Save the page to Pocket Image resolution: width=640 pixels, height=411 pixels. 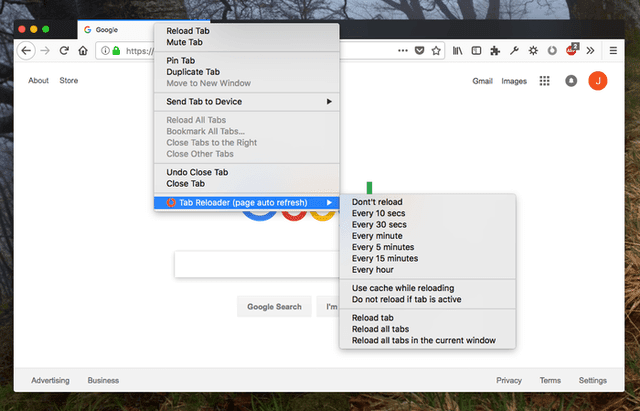pos(421,50)
